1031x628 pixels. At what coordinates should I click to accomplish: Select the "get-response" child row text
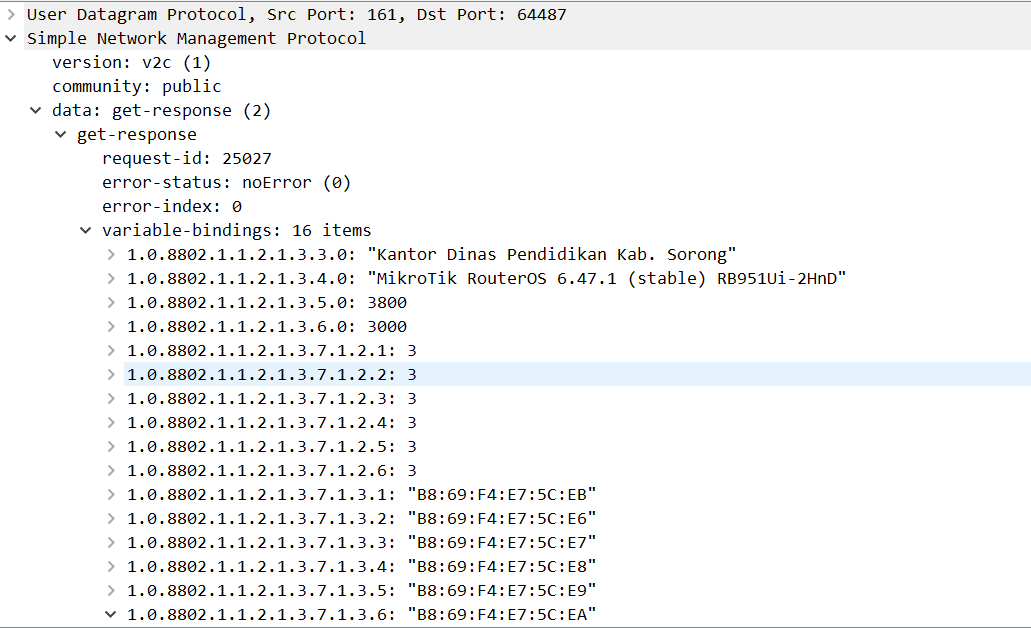coord(137,134)
